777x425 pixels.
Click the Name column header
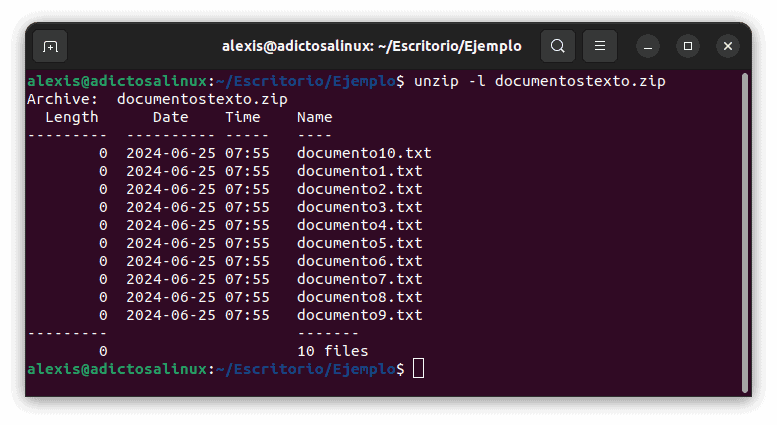(x=315, y=117)
